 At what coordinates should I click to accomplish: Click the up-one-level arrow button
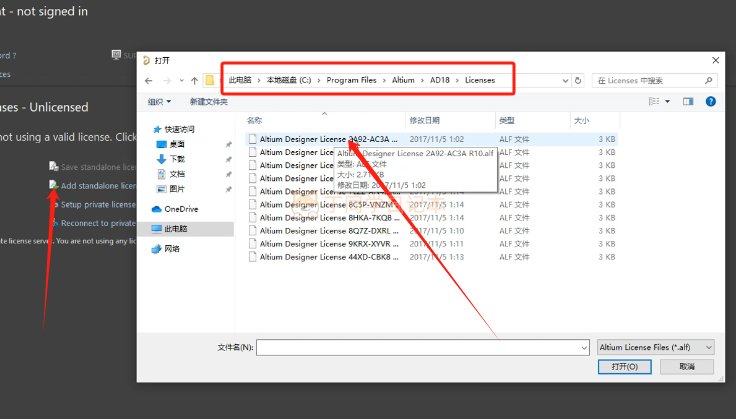[x=194, y=80]
